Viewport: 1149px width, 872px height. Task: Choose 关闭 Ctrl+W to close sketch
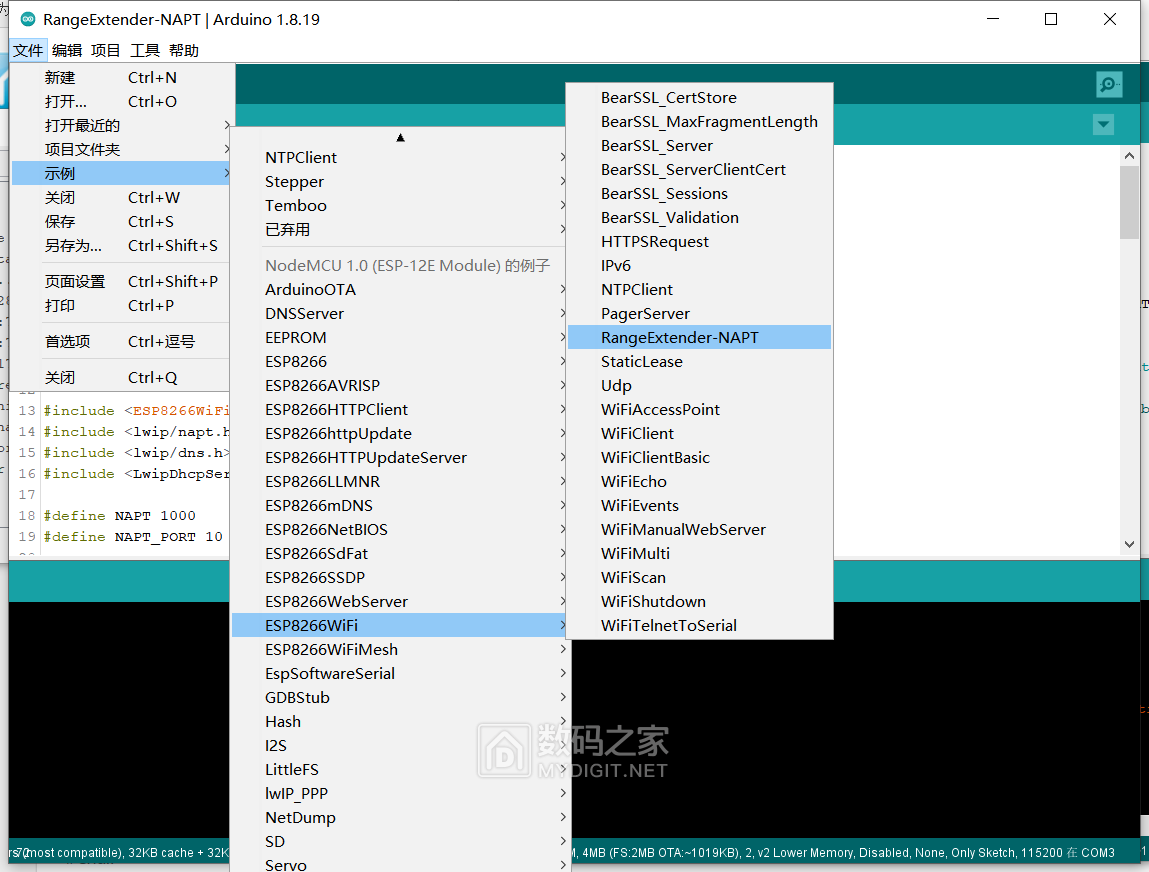point(121,197)
